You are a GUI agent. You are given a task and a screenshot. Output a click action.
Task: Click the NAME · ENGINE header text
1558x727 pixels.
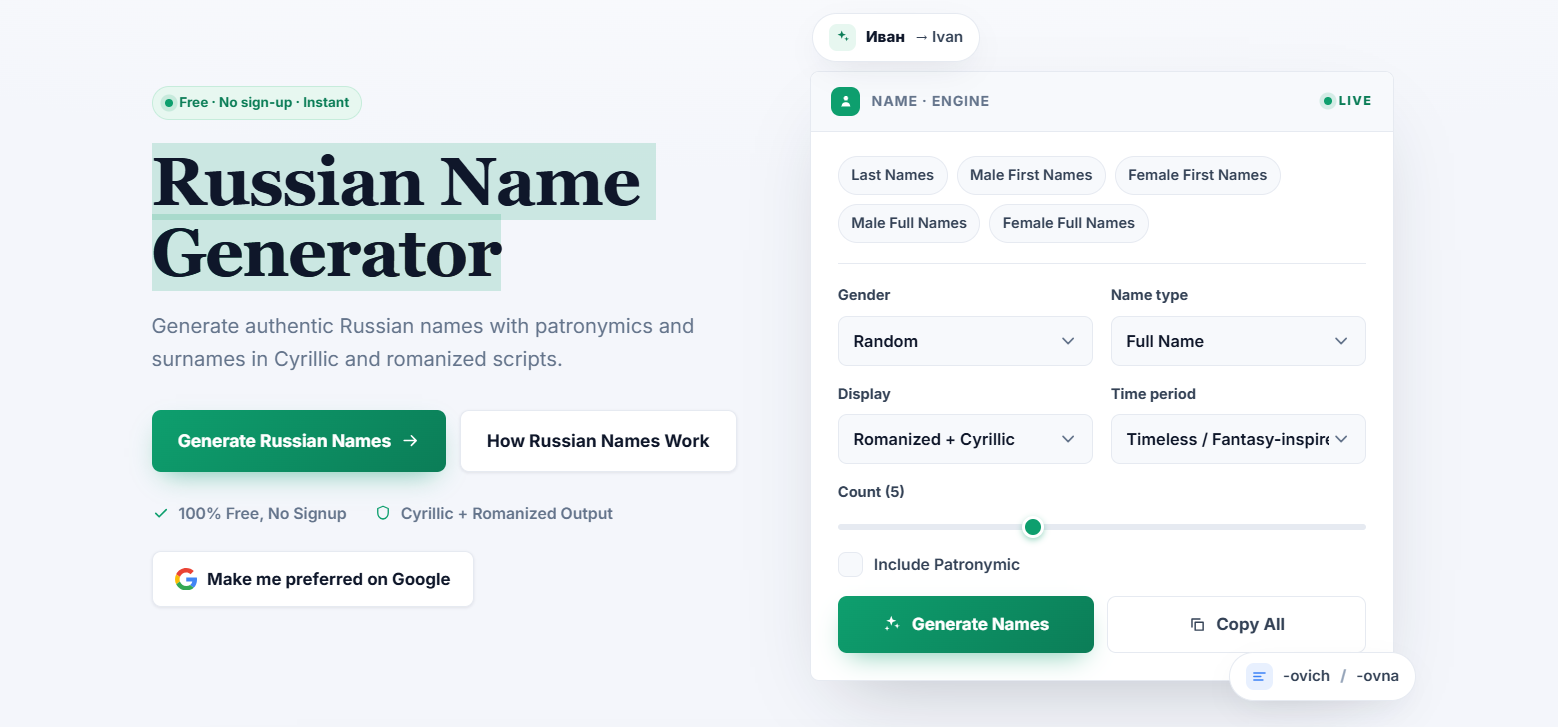point(930,101)
